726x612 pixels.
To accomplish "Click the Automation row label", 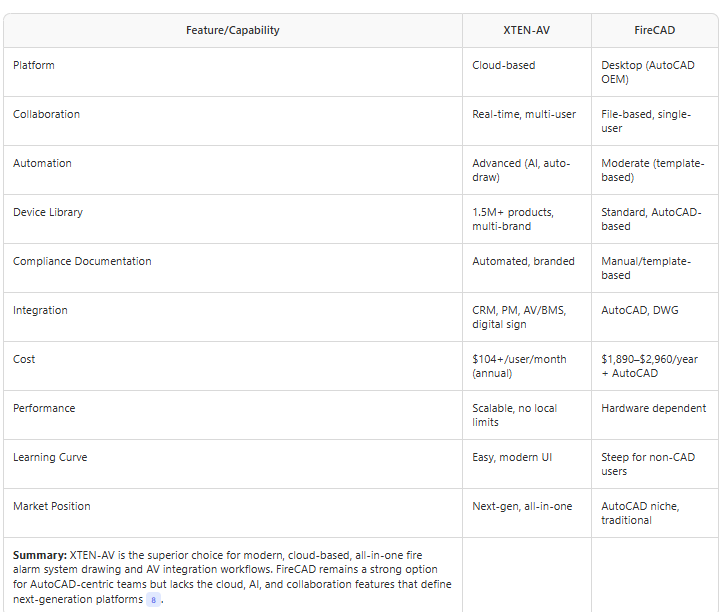I will [42, 163].
